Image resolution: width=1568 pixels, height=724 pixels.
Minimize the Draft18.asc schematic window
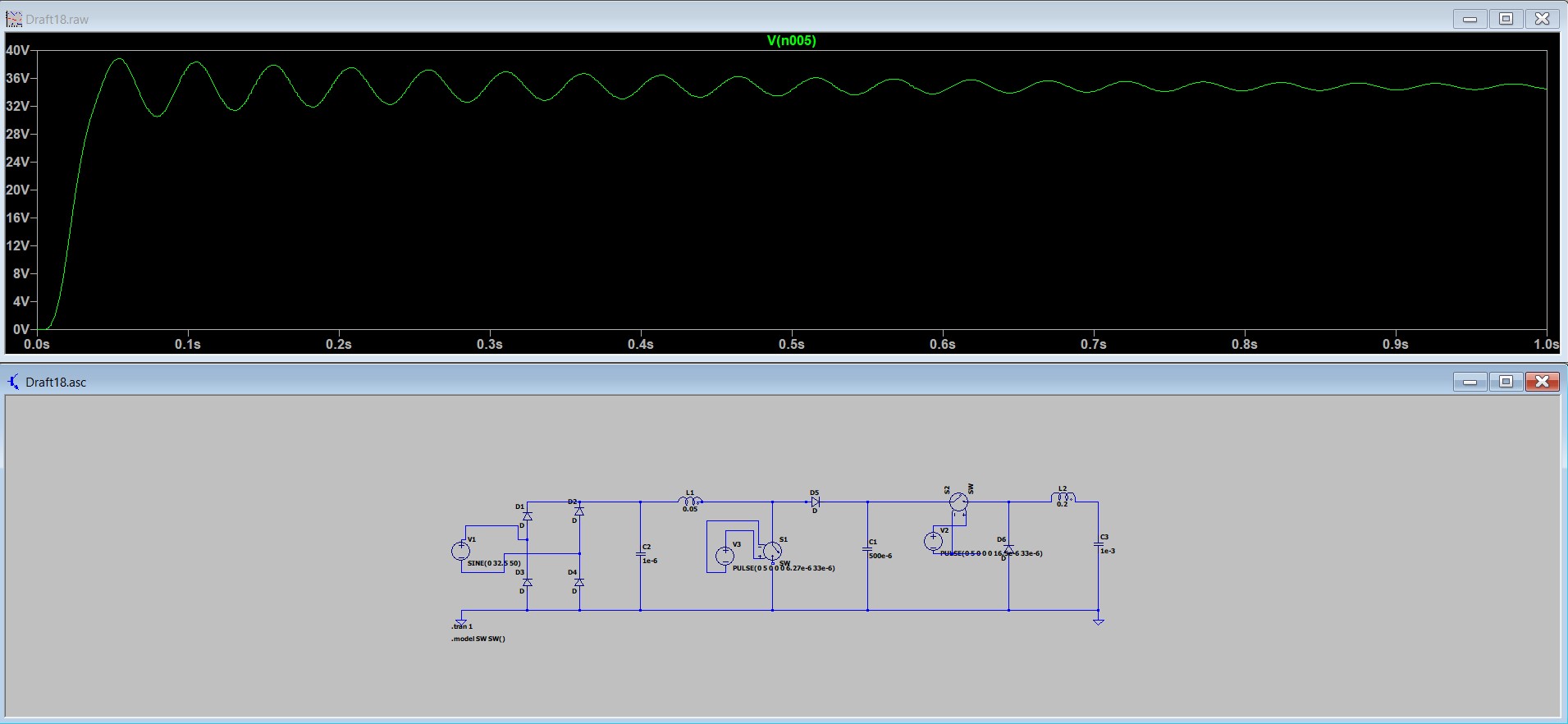point(1470,382)
